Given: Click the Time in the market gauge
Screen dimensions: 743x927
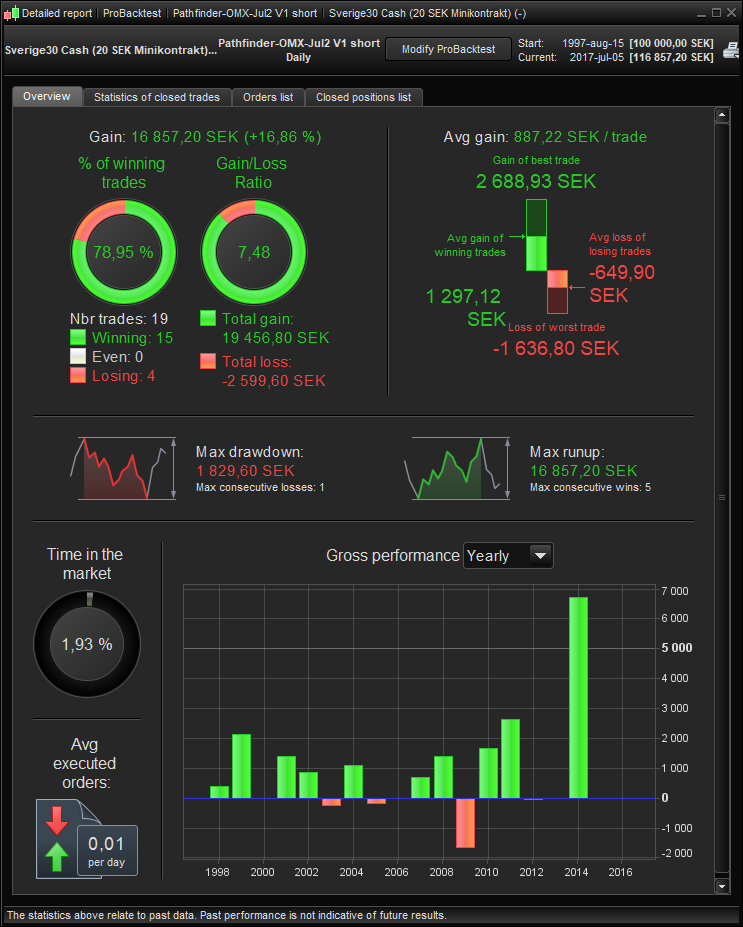Looking at the screenshot, I should click(x=87, y=644).
